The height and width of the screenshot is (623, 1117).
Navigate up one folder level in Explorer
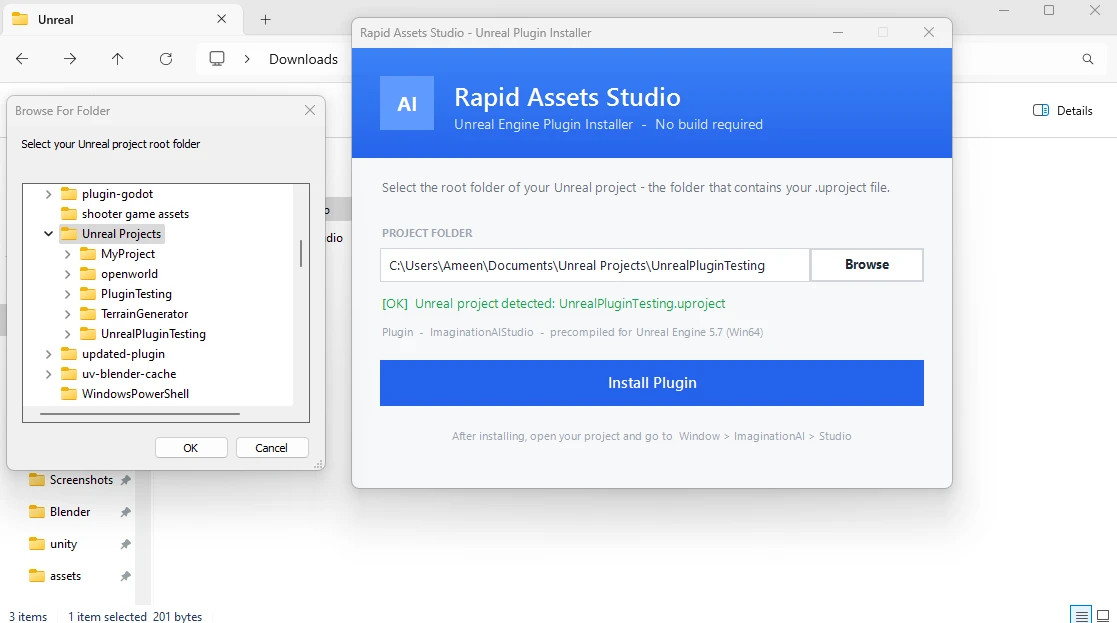pos(118,59)
